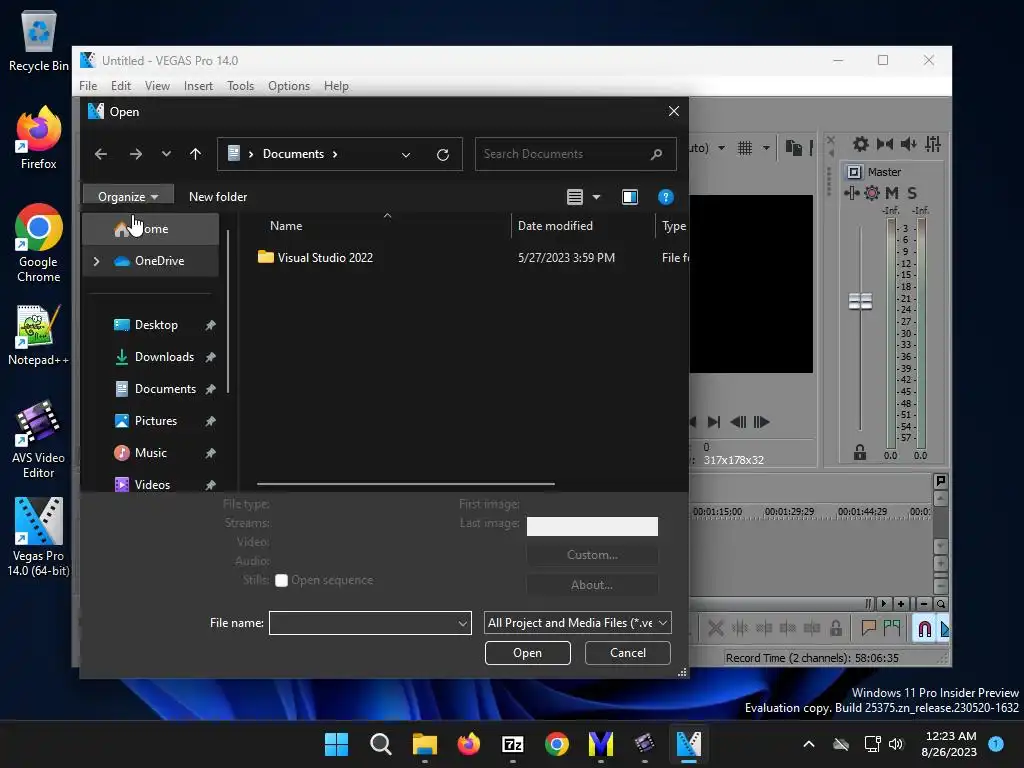The width and height of the screenshot is (1024, 768).
Task: Expand the address bar path dropdown
Action: coord(406,155)
